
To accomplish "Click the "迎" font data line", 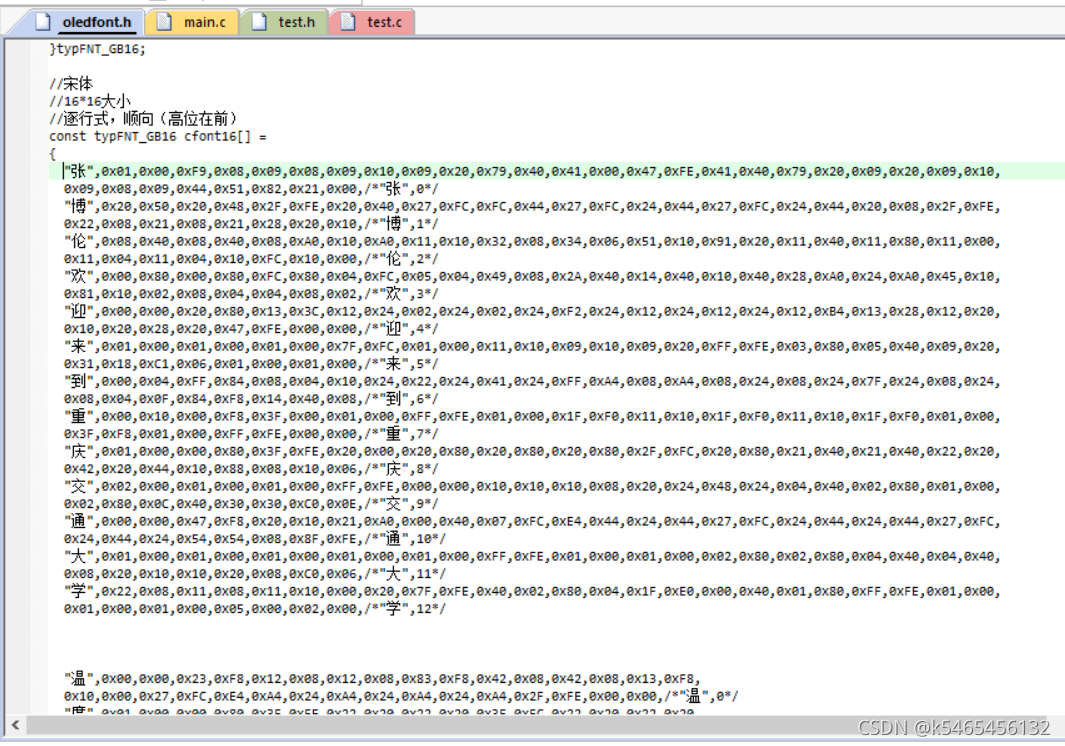I will pos(532,311).
